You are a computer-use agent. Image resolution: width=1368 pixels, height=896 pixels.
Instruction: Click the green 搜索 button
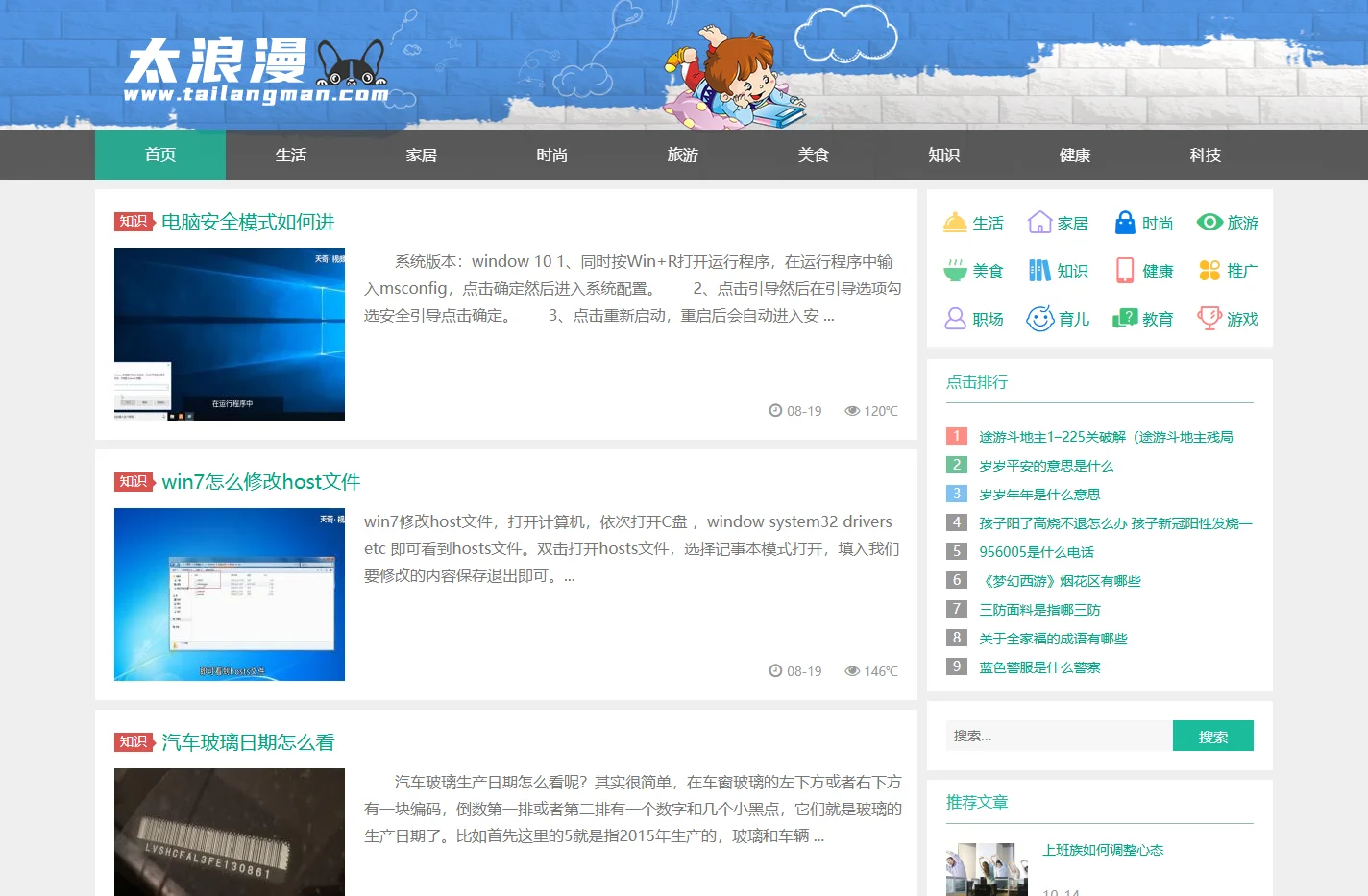point(1213,736)
